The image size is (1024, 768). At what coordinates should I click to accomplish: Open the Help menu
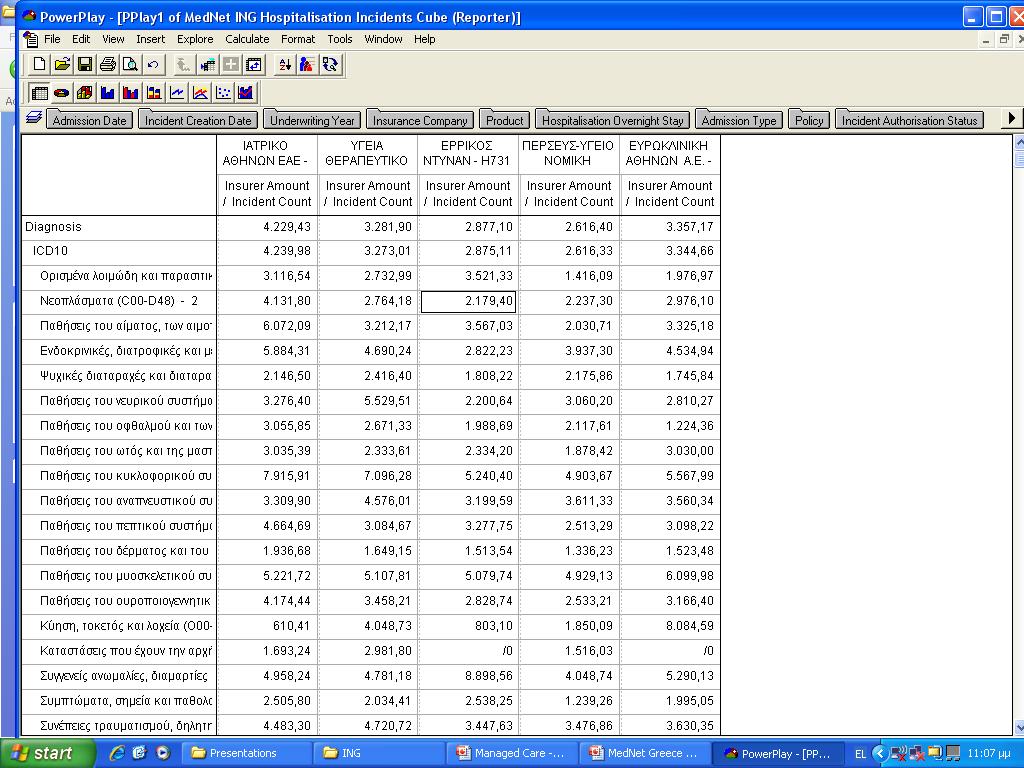point(424,39)
